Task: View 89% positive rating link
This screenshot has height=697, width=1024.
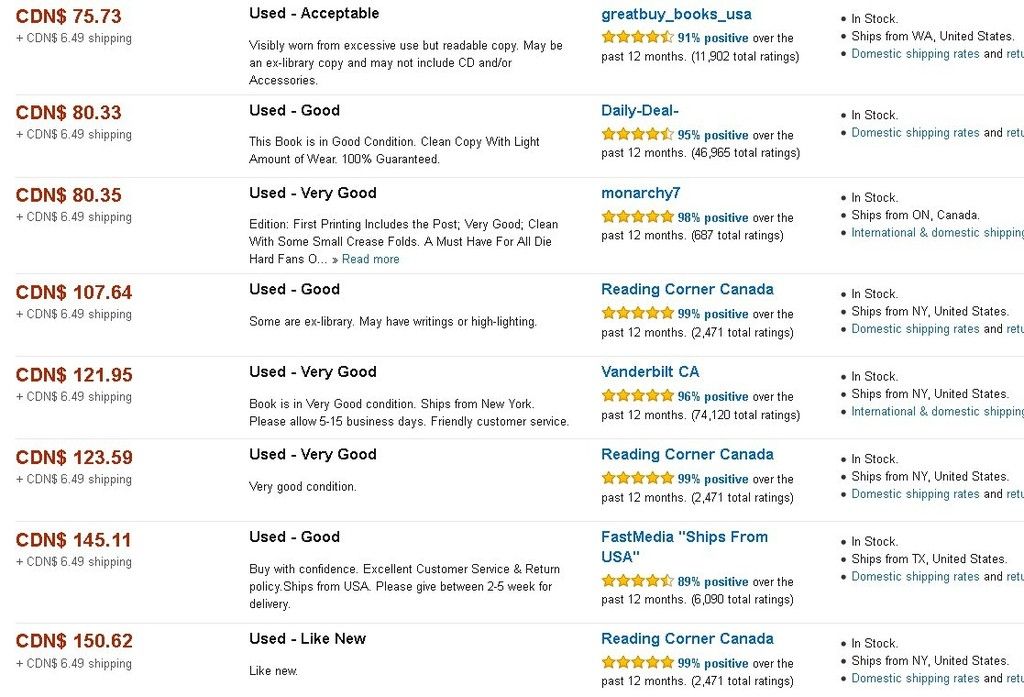Action: (713, 581)
